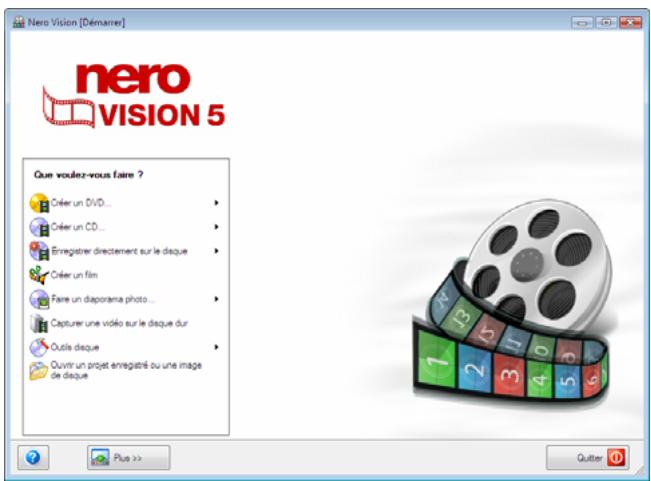Click the Quitter button label
This screenshot has width=651, height=481.
click(590, 458)
